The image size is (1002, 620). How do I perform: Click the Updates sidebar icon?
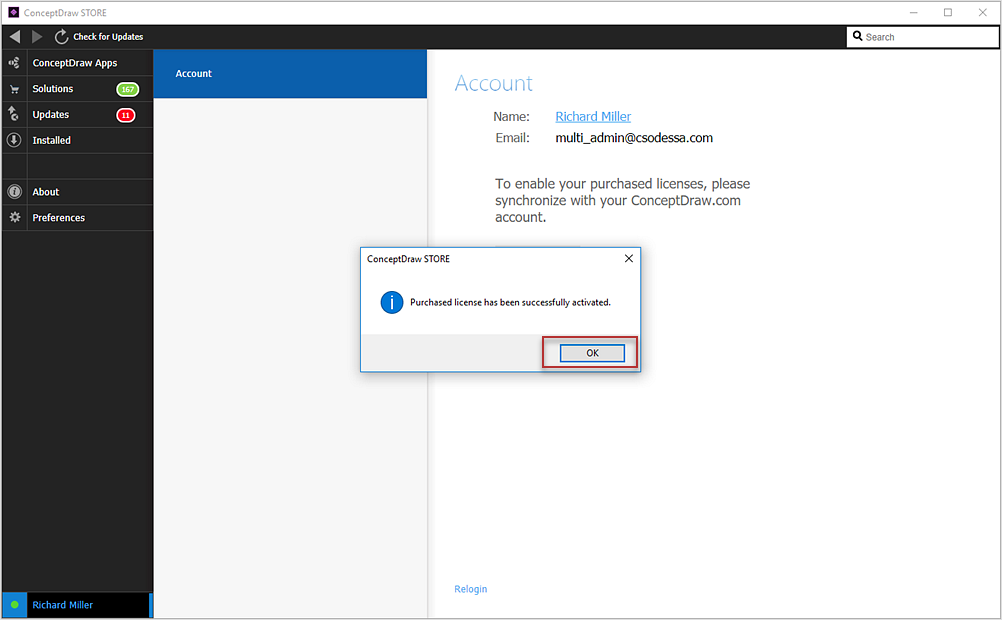pos(13,114)
